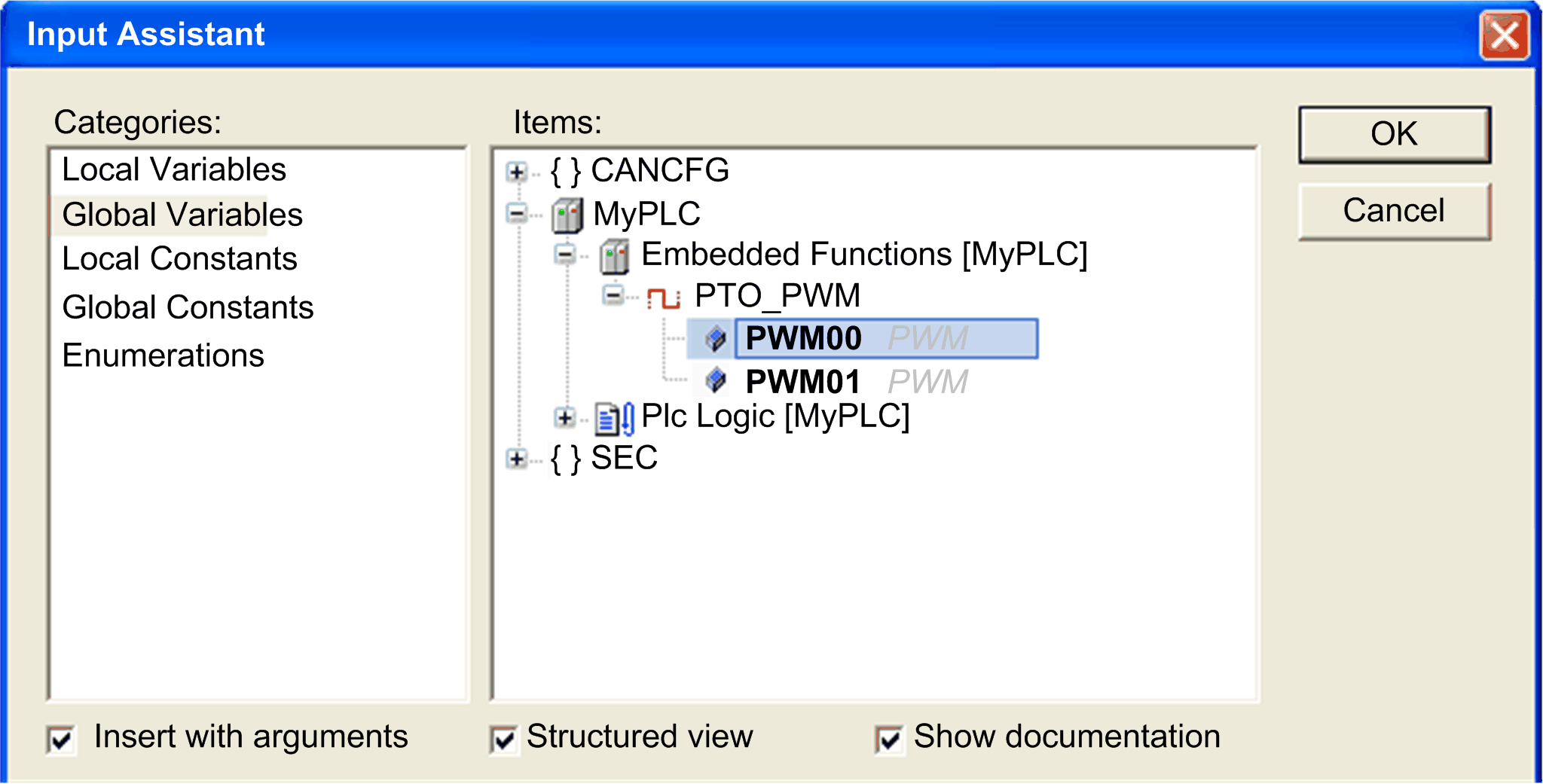Click the PWM01 variable icon
The height and width of the screenshot is (784, 1543).
coord(715,381)
